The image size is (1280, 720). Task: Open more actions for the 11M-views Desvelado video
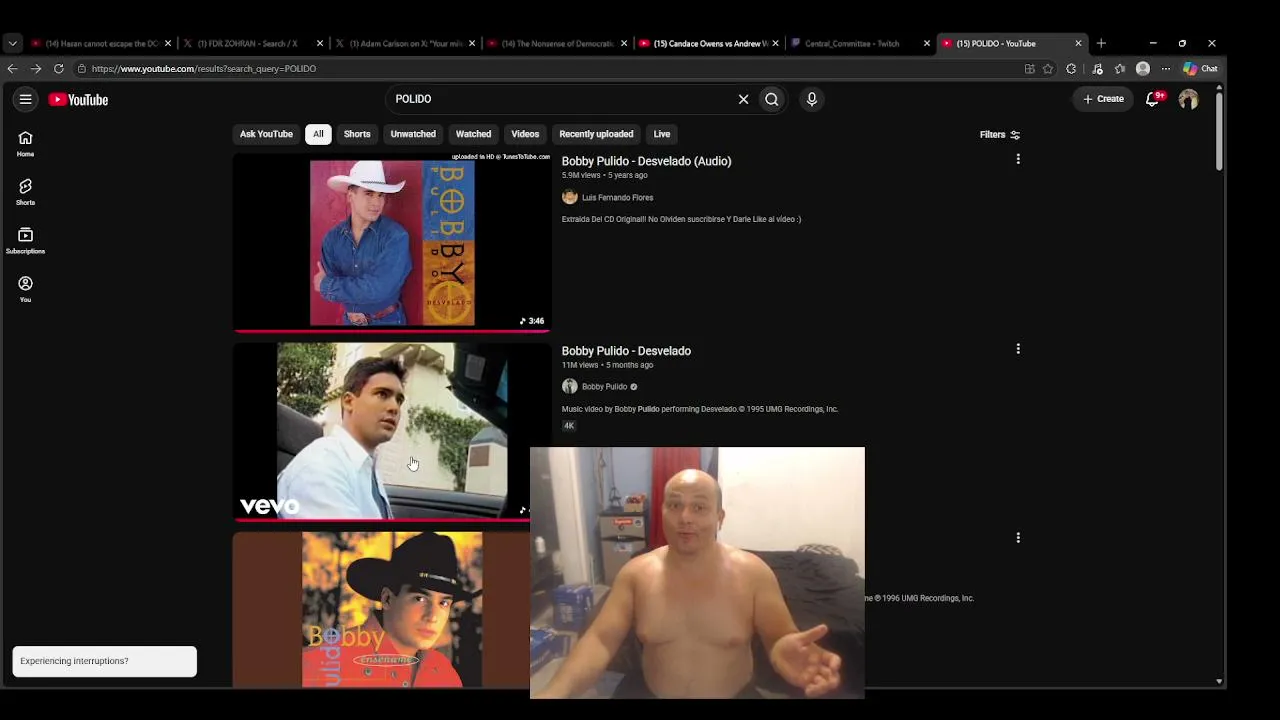point(1018,349)
